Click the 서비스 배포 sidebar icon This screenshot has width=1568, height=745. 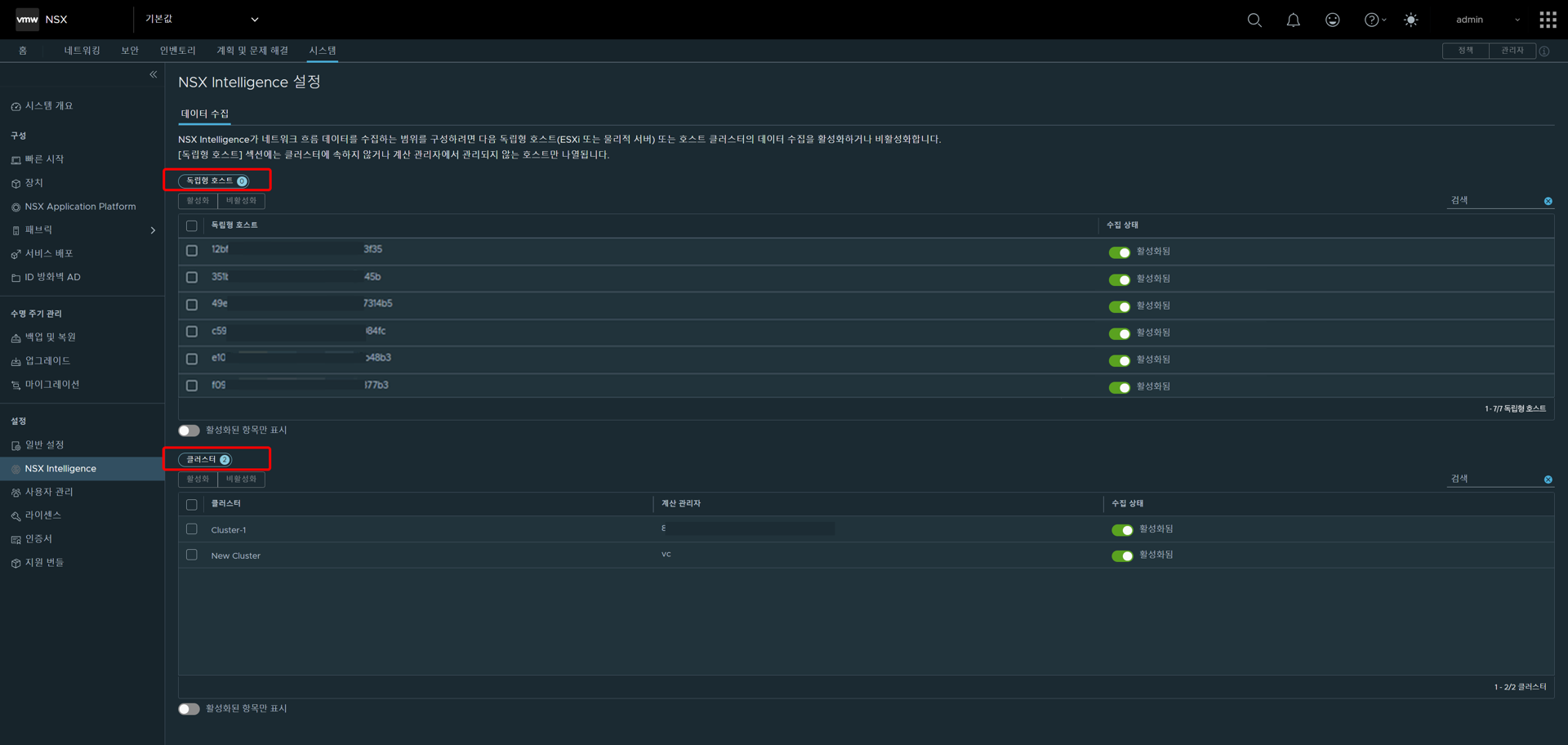coord(16,255)
